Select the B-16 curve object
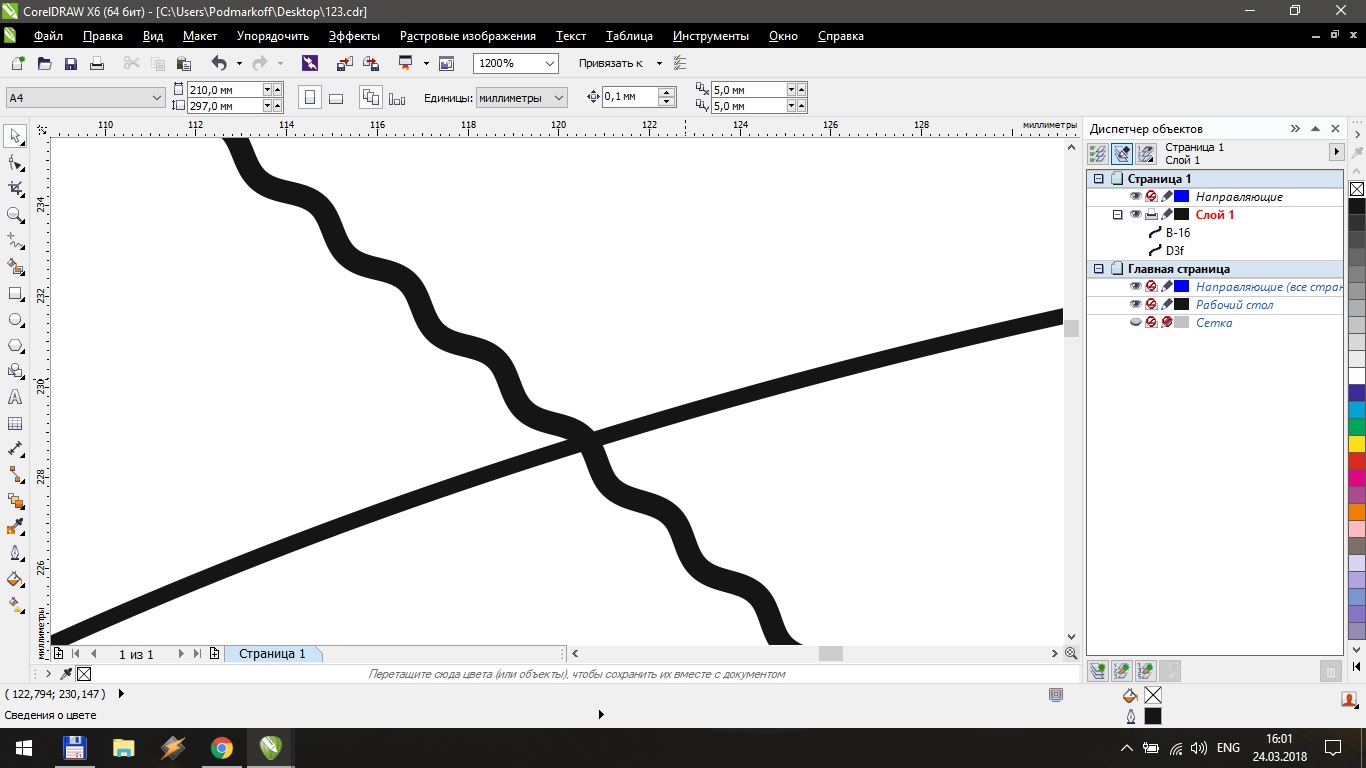 point(1177,233)
